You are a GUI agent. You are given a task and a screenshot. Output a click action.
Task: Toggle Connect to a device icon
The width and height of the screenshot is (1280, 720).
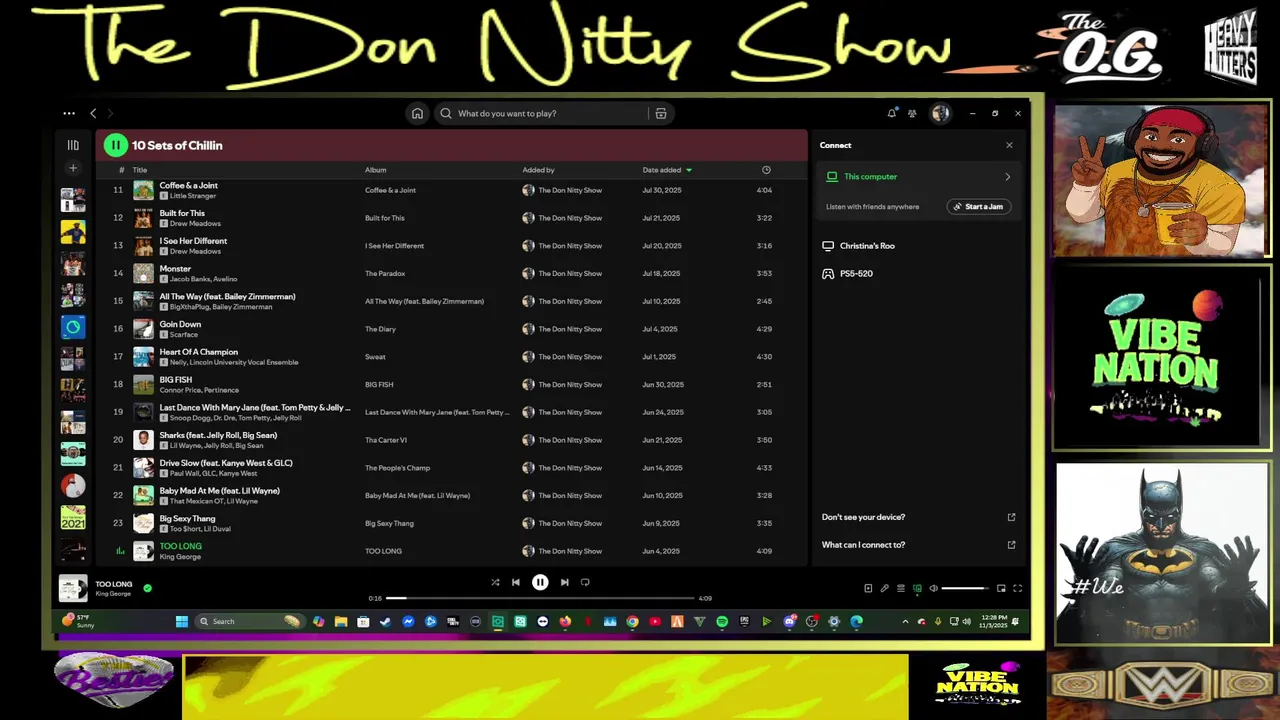[917, 588]
